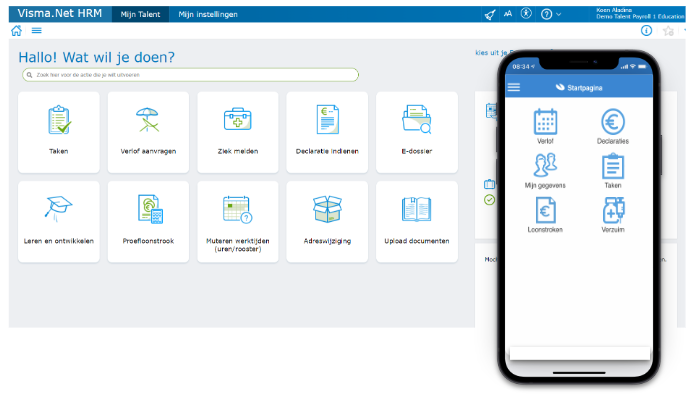Viewport: 693px width, 396px height.
Task: Open the Upload documenten tile
Action: (x=417, y=222)
